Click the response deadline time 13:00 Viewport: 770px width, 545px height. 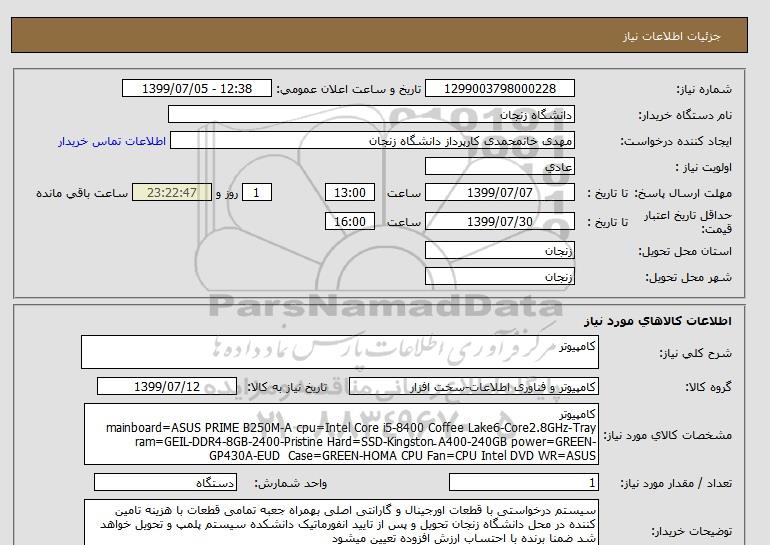(350, 192)
